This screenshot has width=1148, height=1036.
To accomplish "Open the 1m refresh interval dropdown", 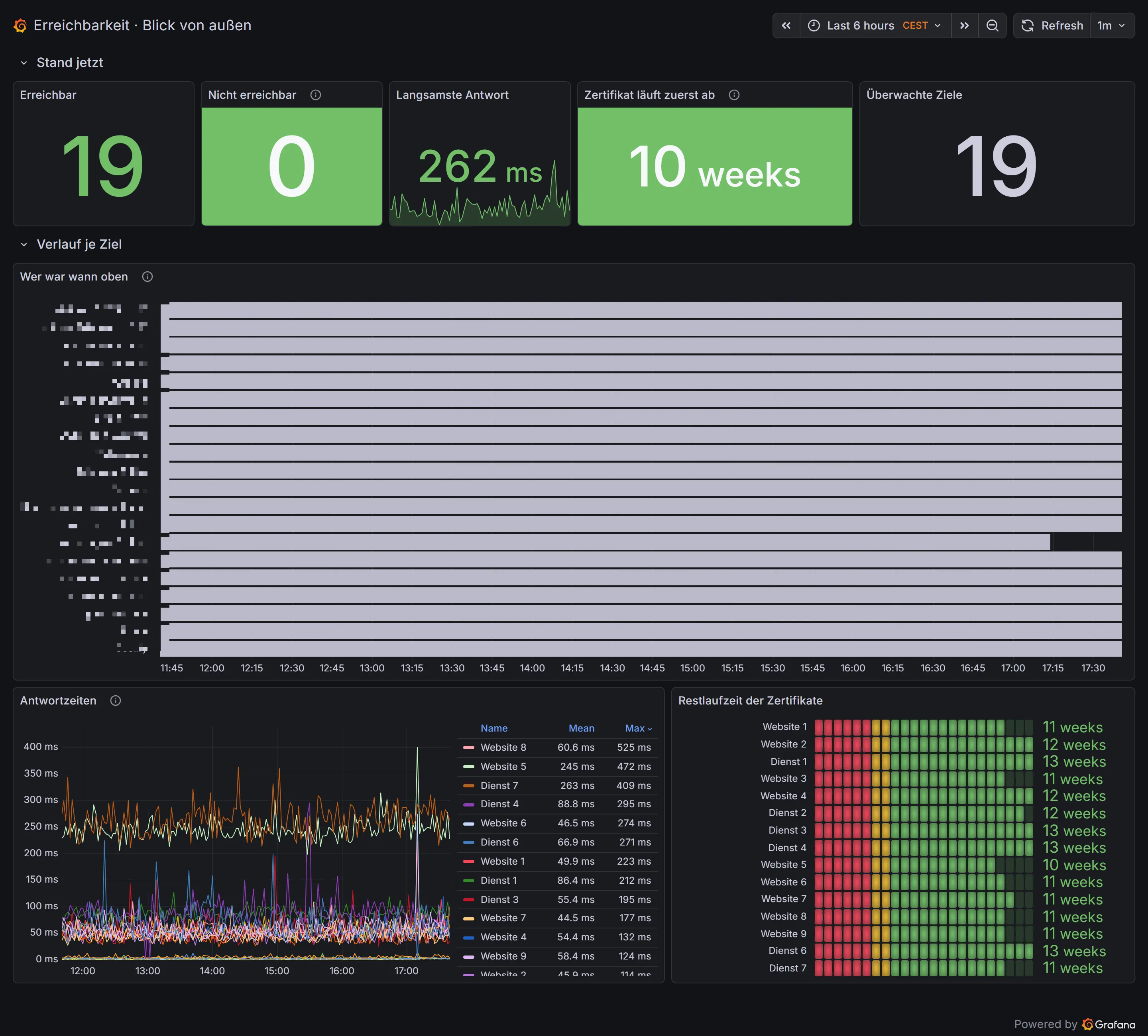I will (1111, 26).
